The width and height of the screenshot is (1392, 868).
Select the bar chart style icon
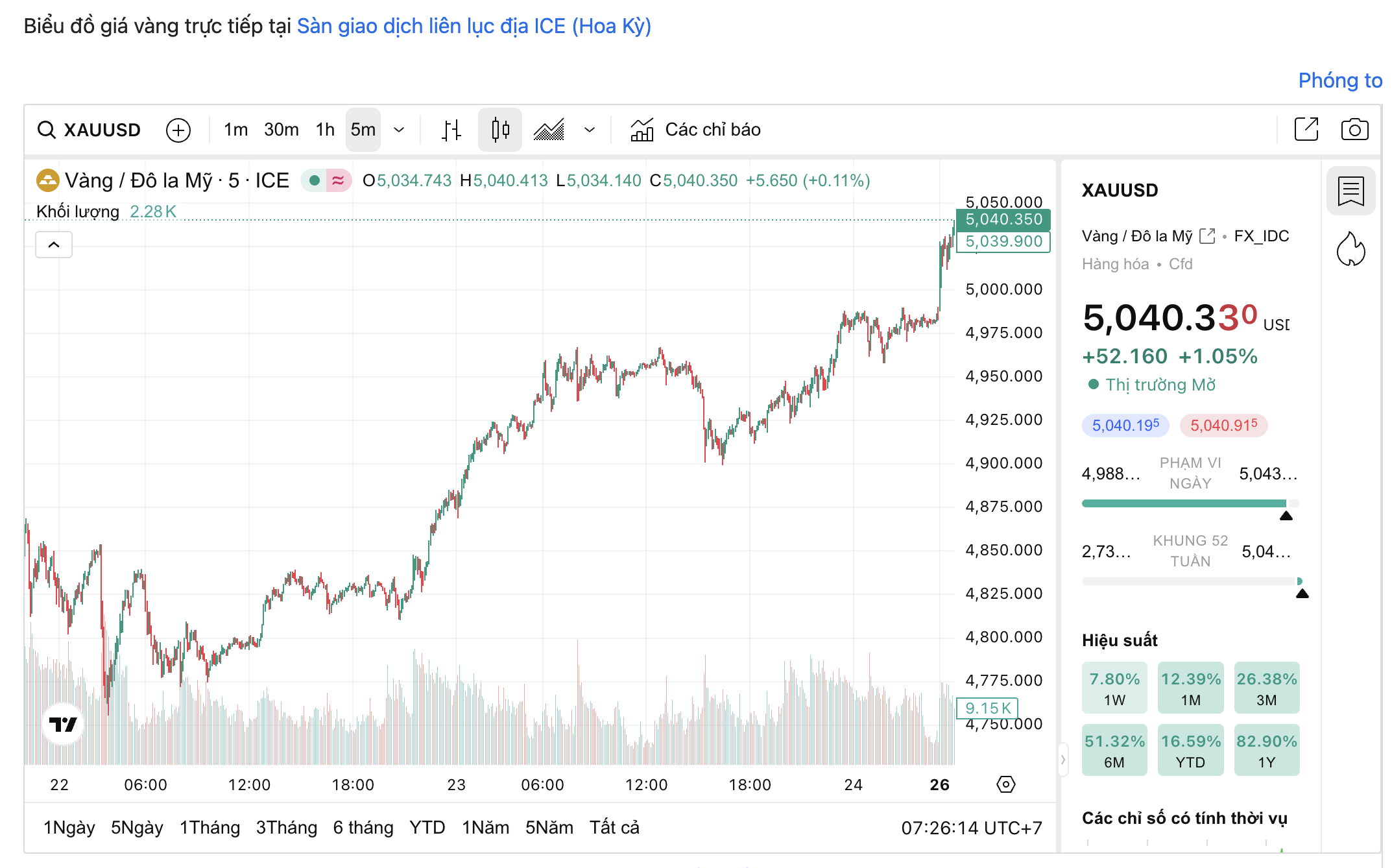pyautogui.click(x=451, y=130)
